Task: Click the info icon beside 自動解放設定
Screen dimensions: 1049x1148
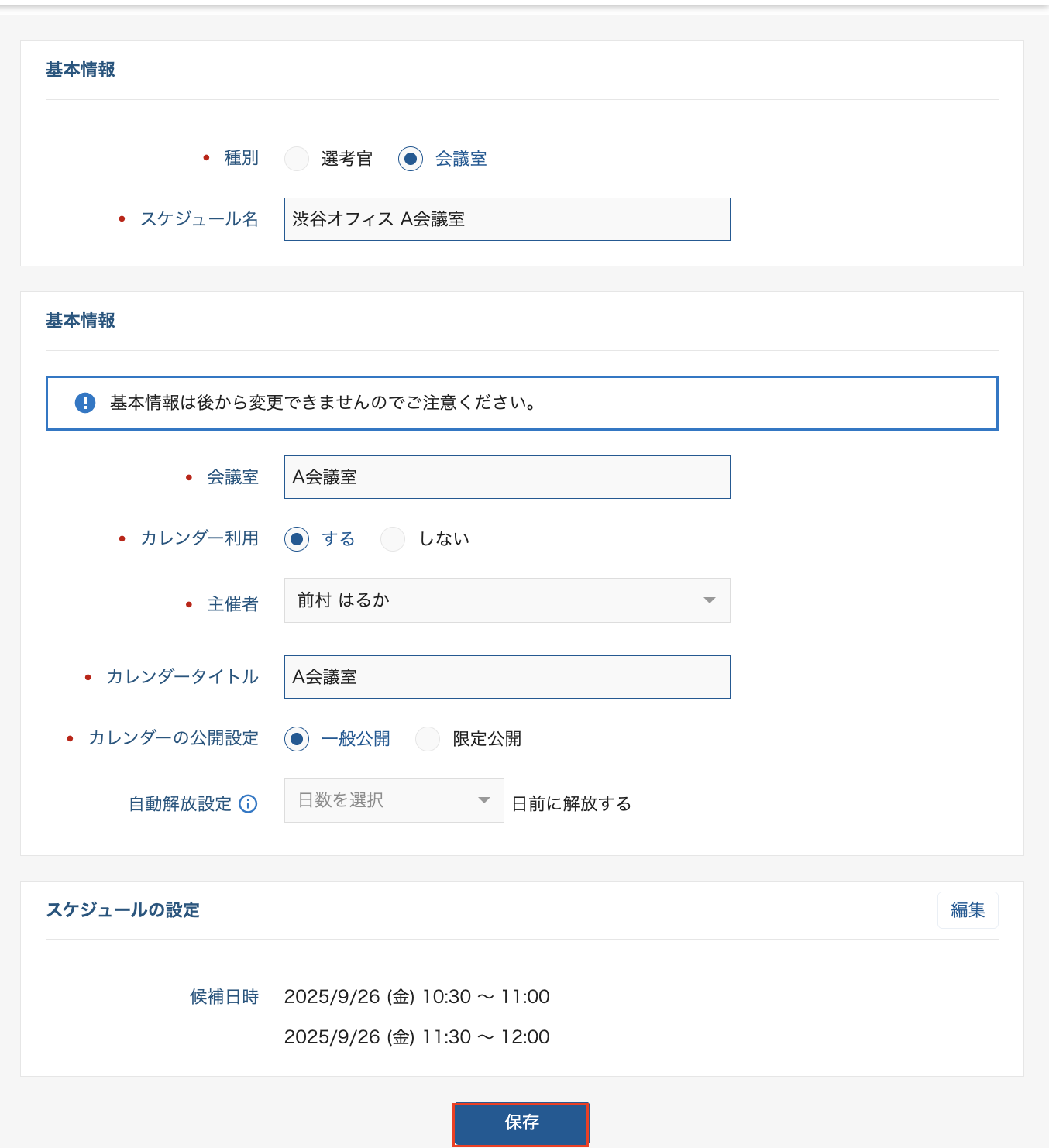Action: click(x=248, y=804)
